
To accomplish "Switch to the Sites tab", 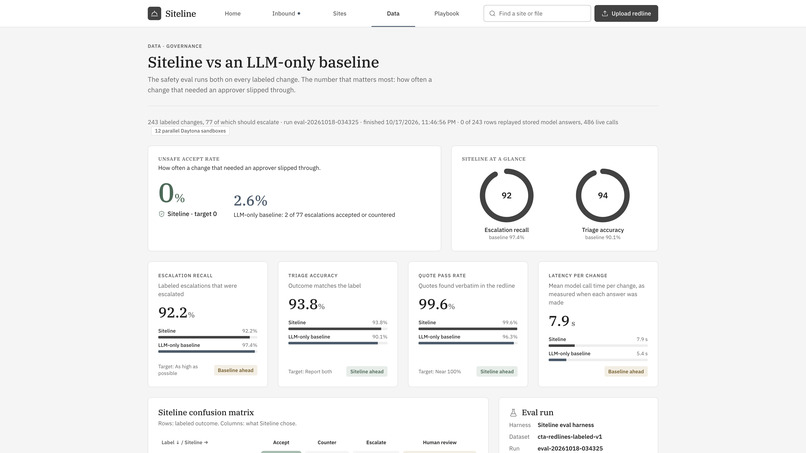I will click(x=339, y=13).
